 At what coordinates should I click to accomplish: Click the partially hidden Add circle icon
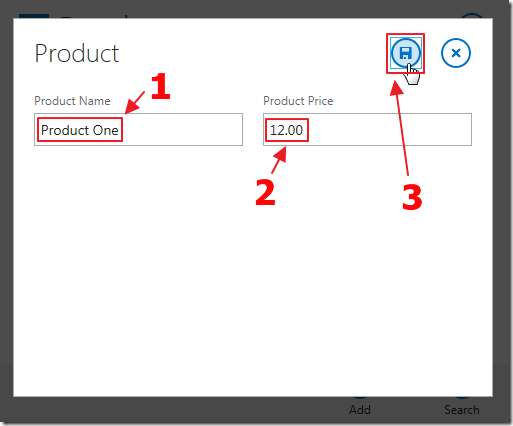(360, 397)
